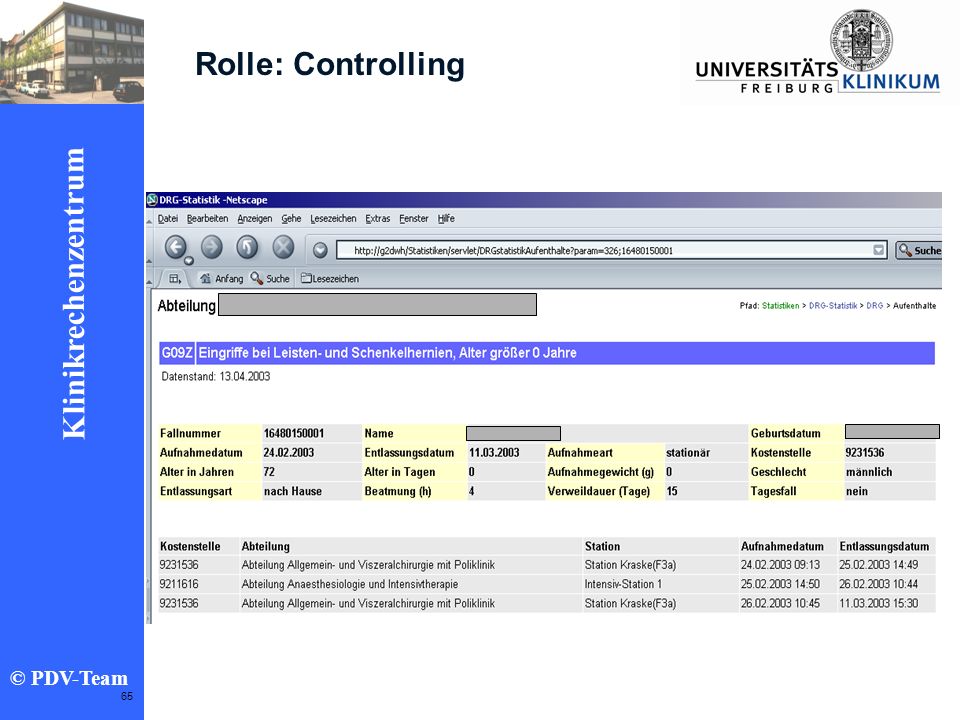
Task: Click the Kostenstelle 9211616 cell
Action: point(179,584)
